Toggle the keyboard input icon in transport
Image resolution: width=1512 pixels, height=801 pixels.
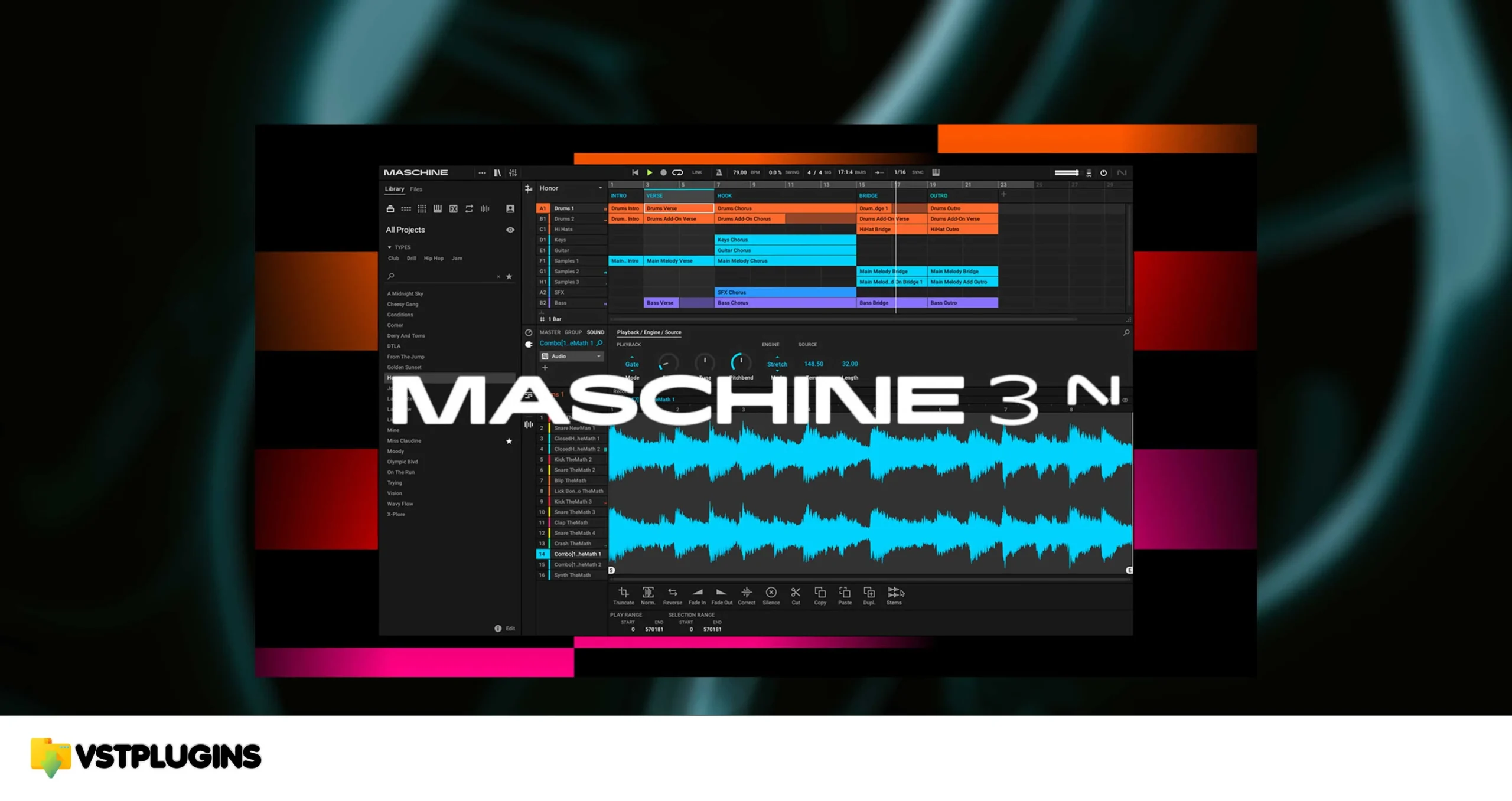pos(936,173)
